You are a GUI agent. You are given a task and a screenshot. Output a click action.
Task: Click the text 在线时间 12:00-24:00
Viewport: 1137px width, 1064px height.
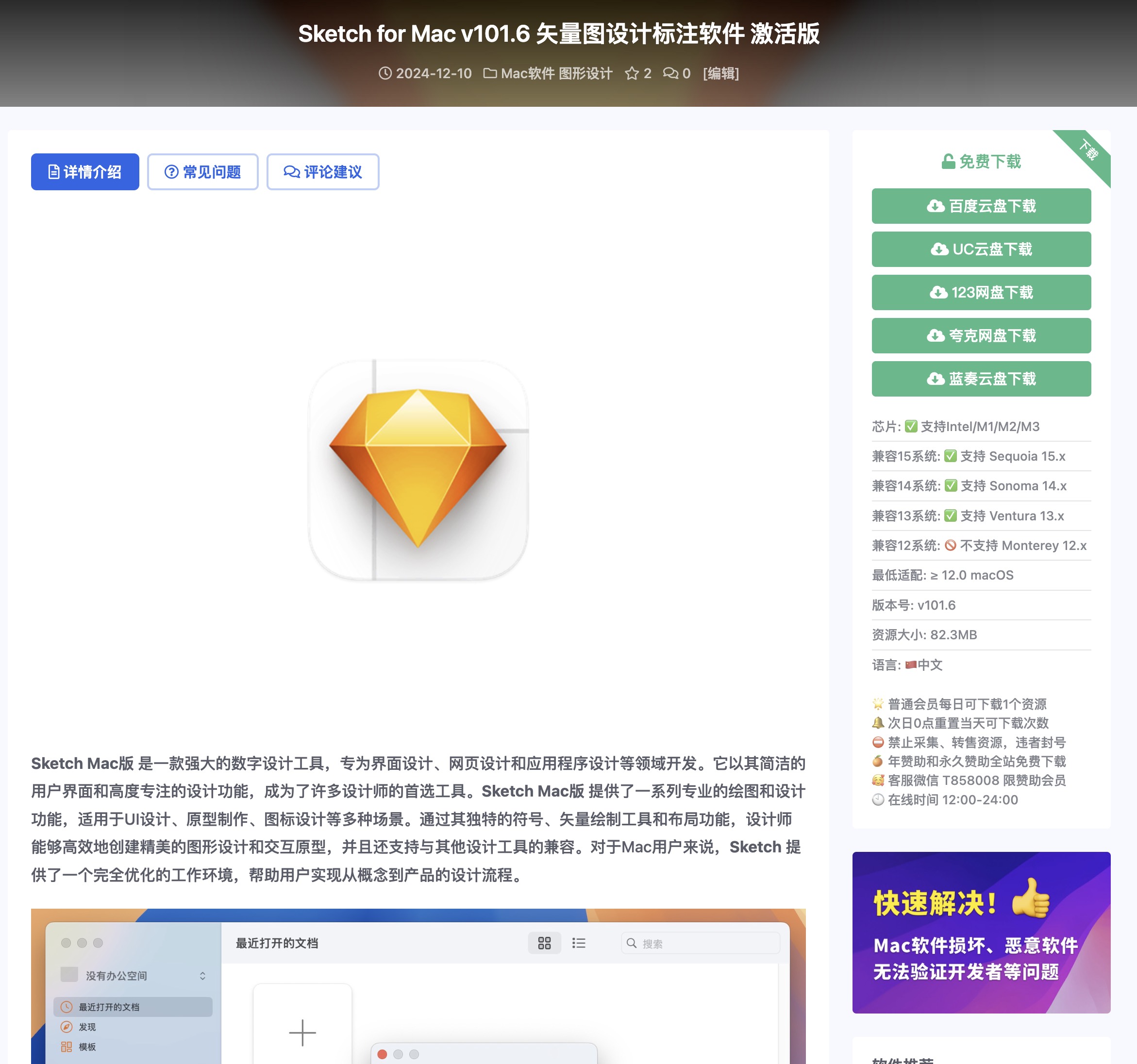[x=953, y=800]
